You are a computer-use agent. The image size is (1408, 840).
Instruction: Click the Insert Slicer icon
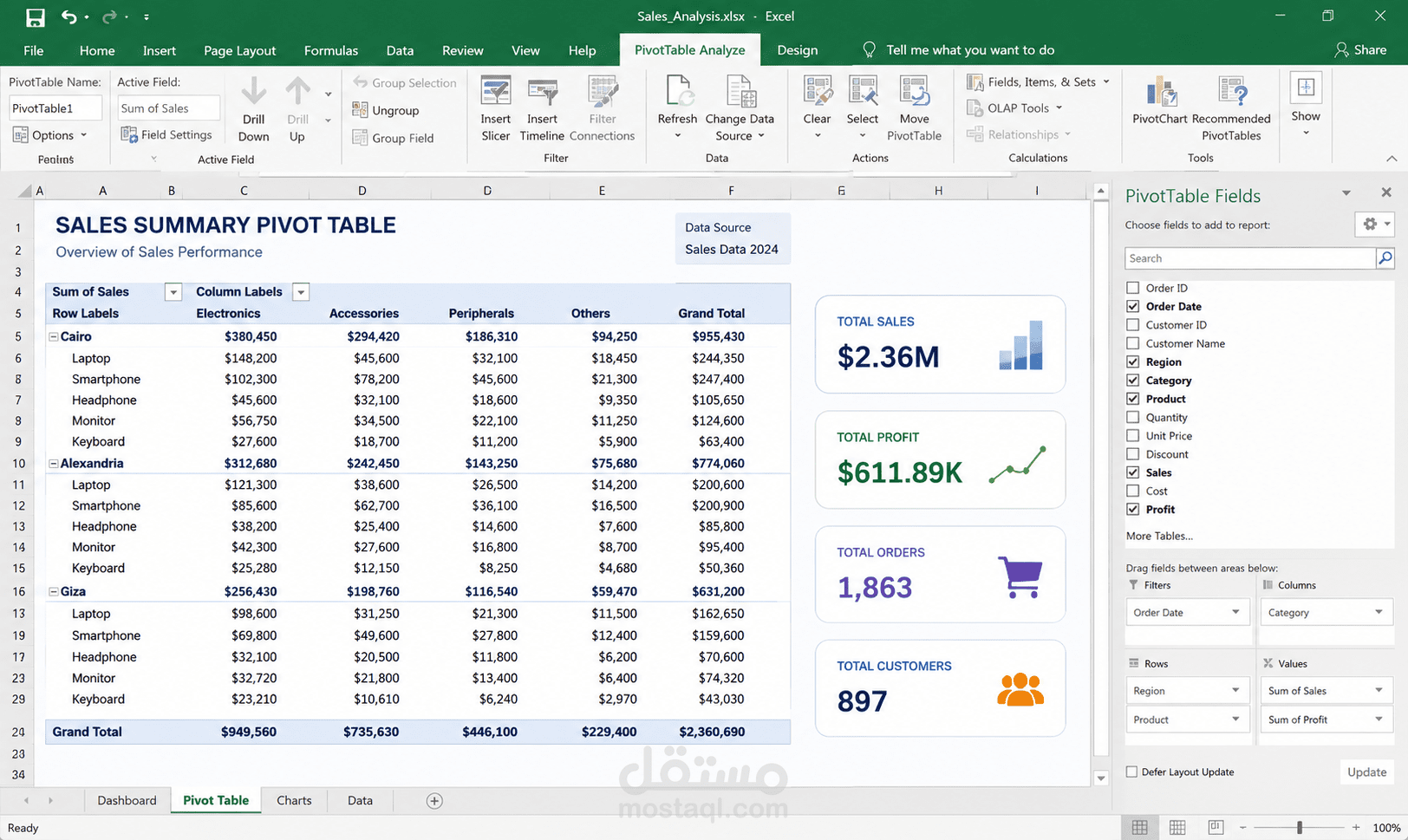[x=495, y=92]
